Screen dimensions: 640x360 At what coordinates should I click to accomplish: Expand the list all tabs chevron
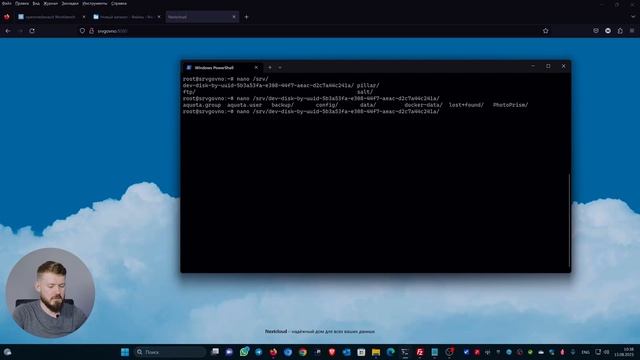(x=633, y=17)
